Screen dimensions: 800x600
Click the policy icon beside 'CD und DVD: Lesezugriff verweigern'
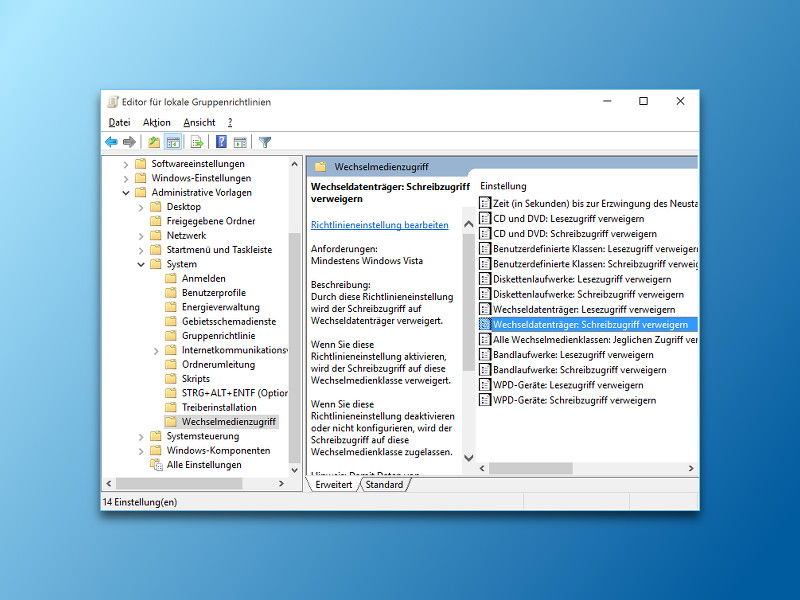coord(485,219)
